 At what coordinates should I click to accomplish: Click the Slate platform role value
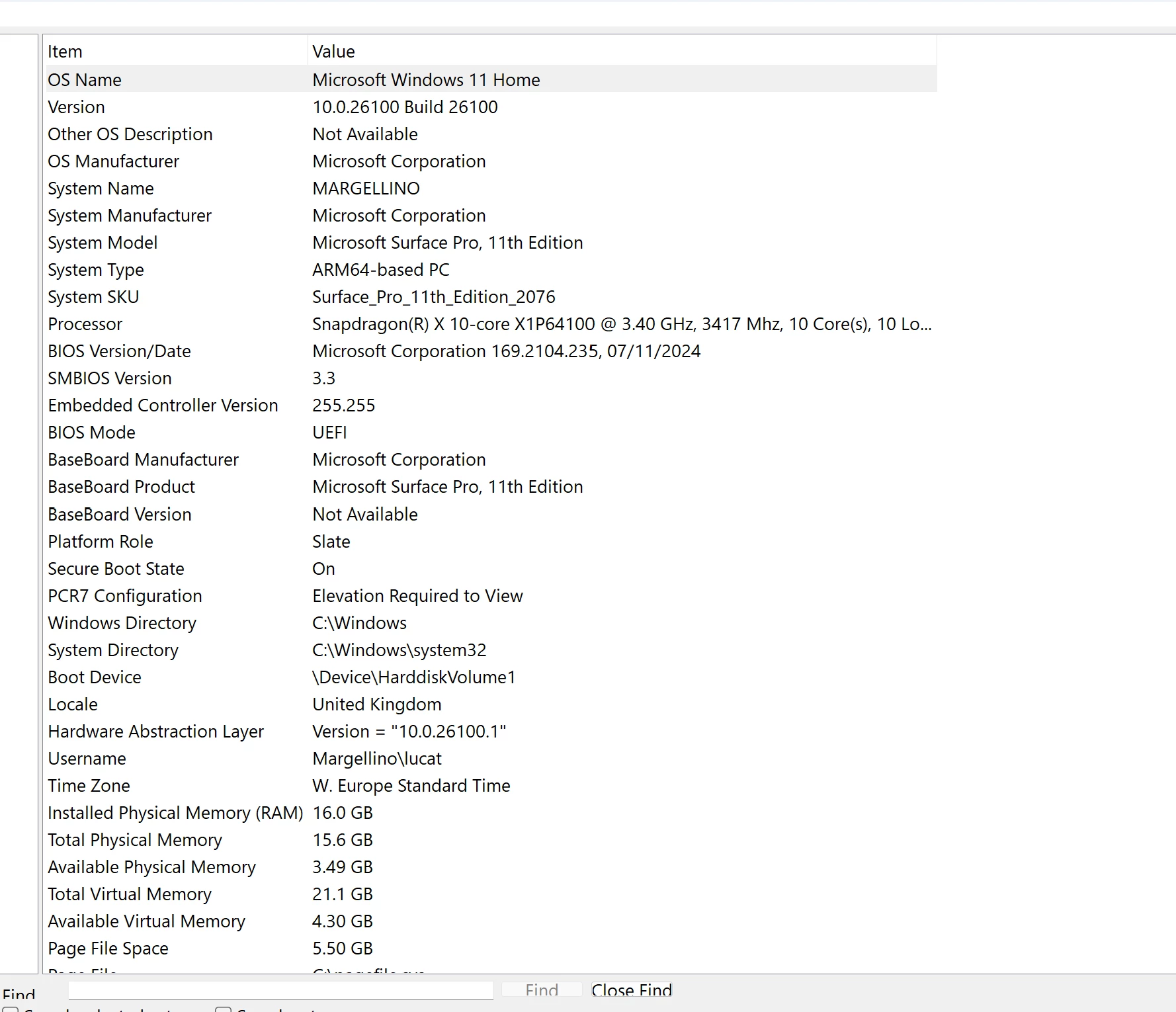[331, 542]
